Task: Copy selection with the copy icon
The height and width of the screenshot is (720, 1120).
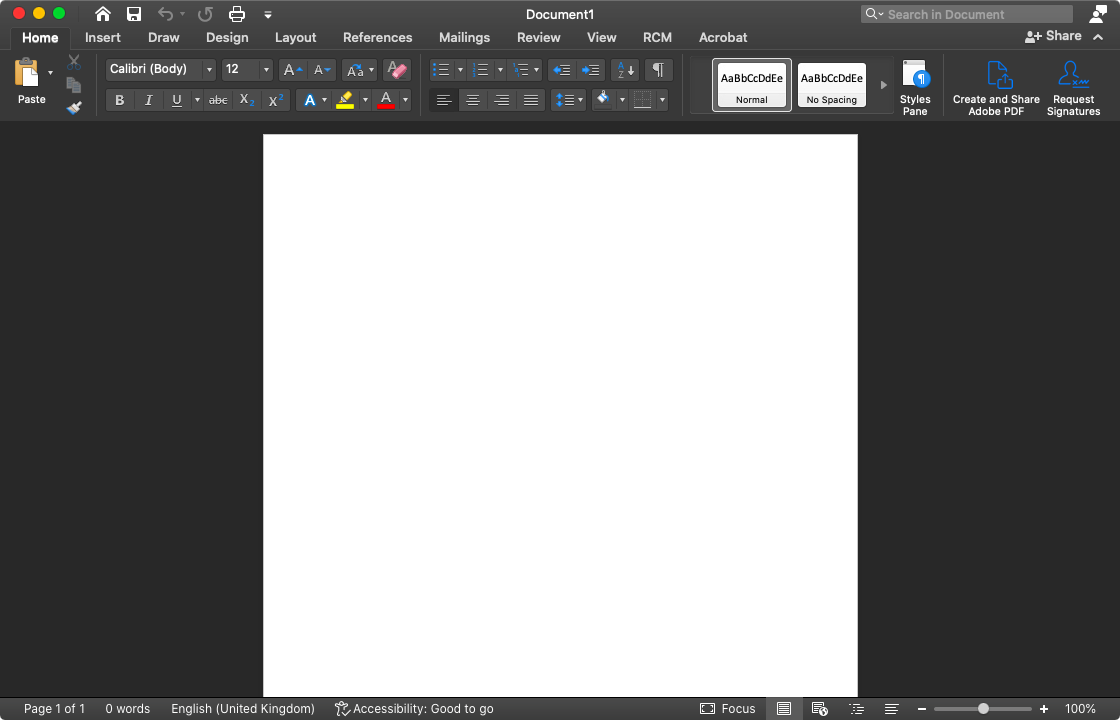Action: [x=74, y=85]
